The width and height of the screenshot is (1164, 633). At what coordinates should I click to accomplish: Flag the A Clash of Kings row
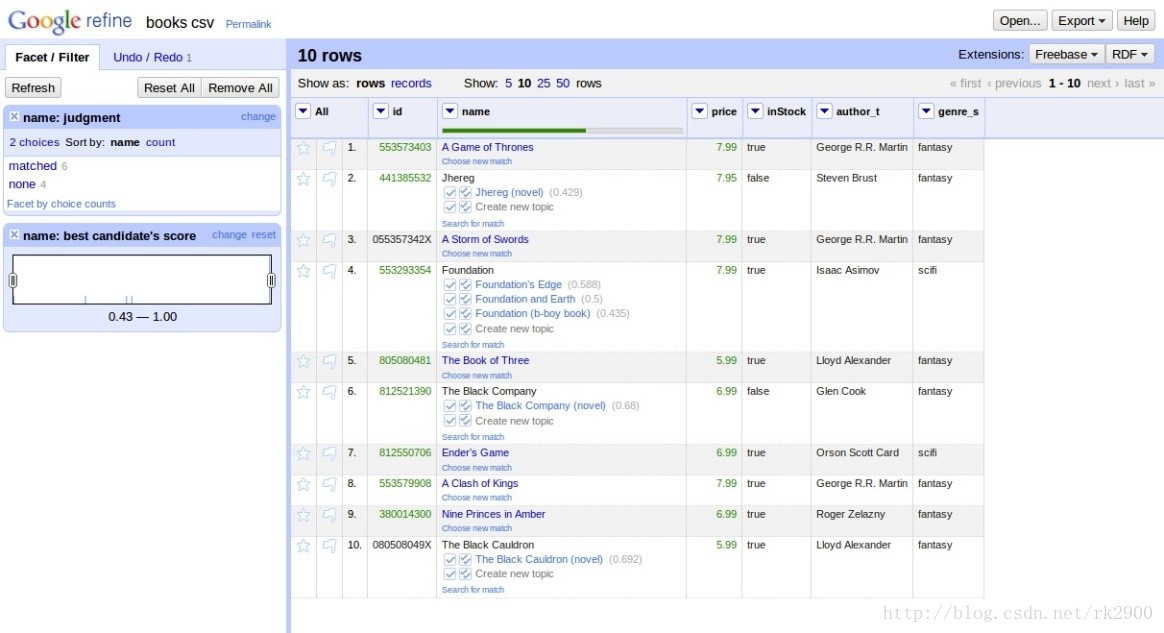pos(330,485)
